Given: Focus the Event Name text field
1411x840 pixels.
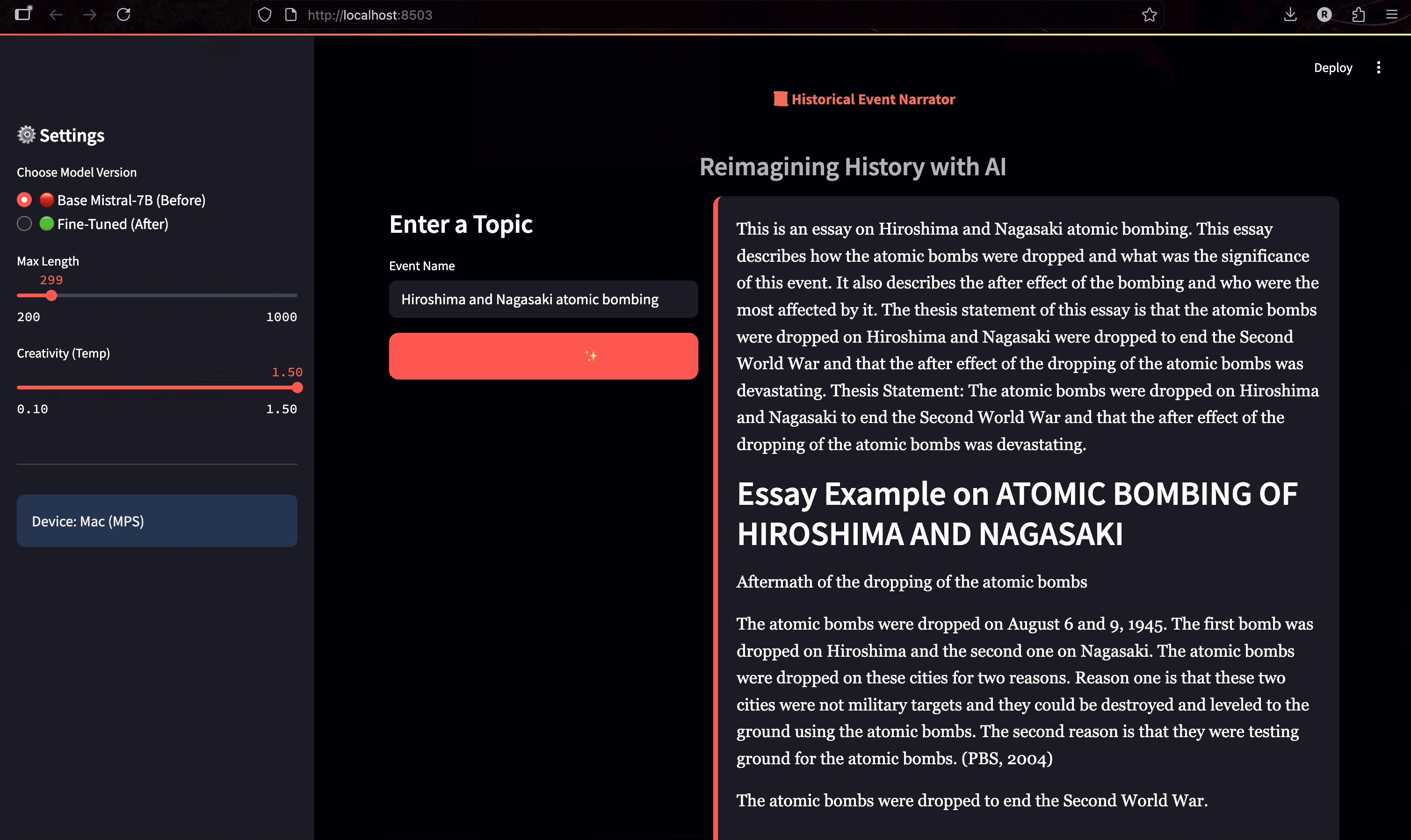Looking at the screenshot, I should (543, 299).
